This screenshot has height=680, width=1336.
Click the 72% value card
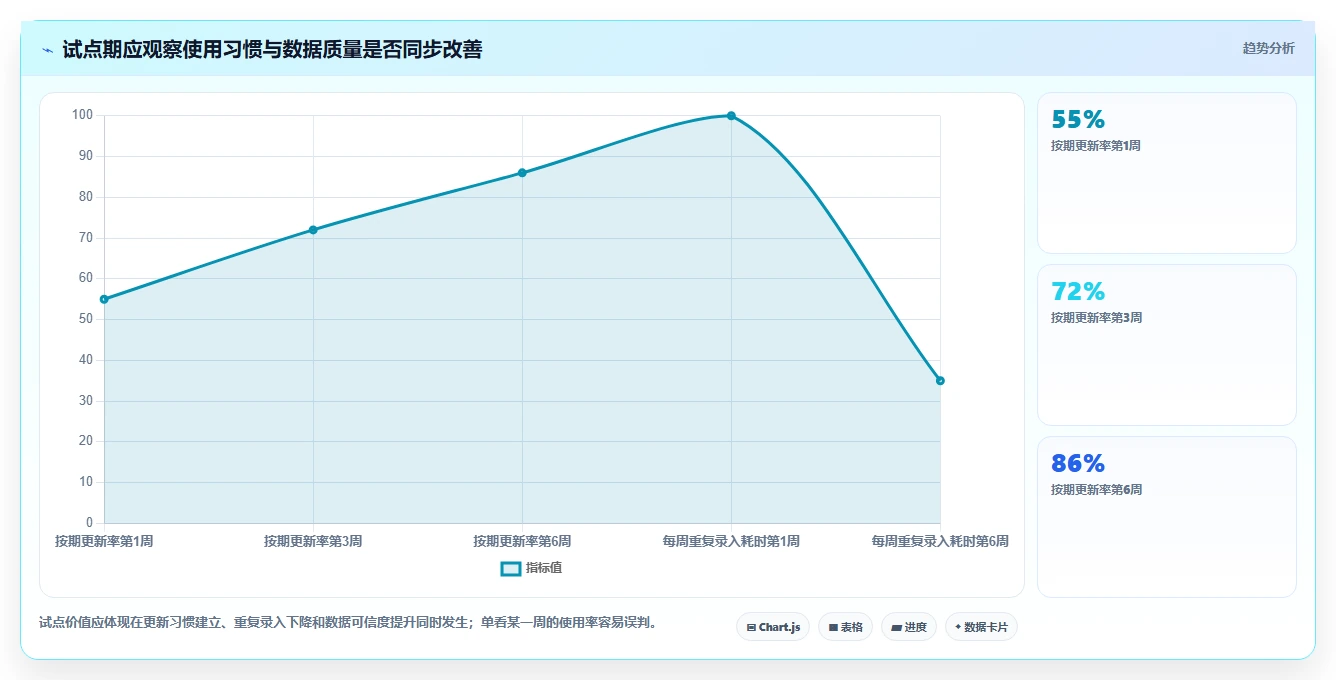coord(1167,345)
